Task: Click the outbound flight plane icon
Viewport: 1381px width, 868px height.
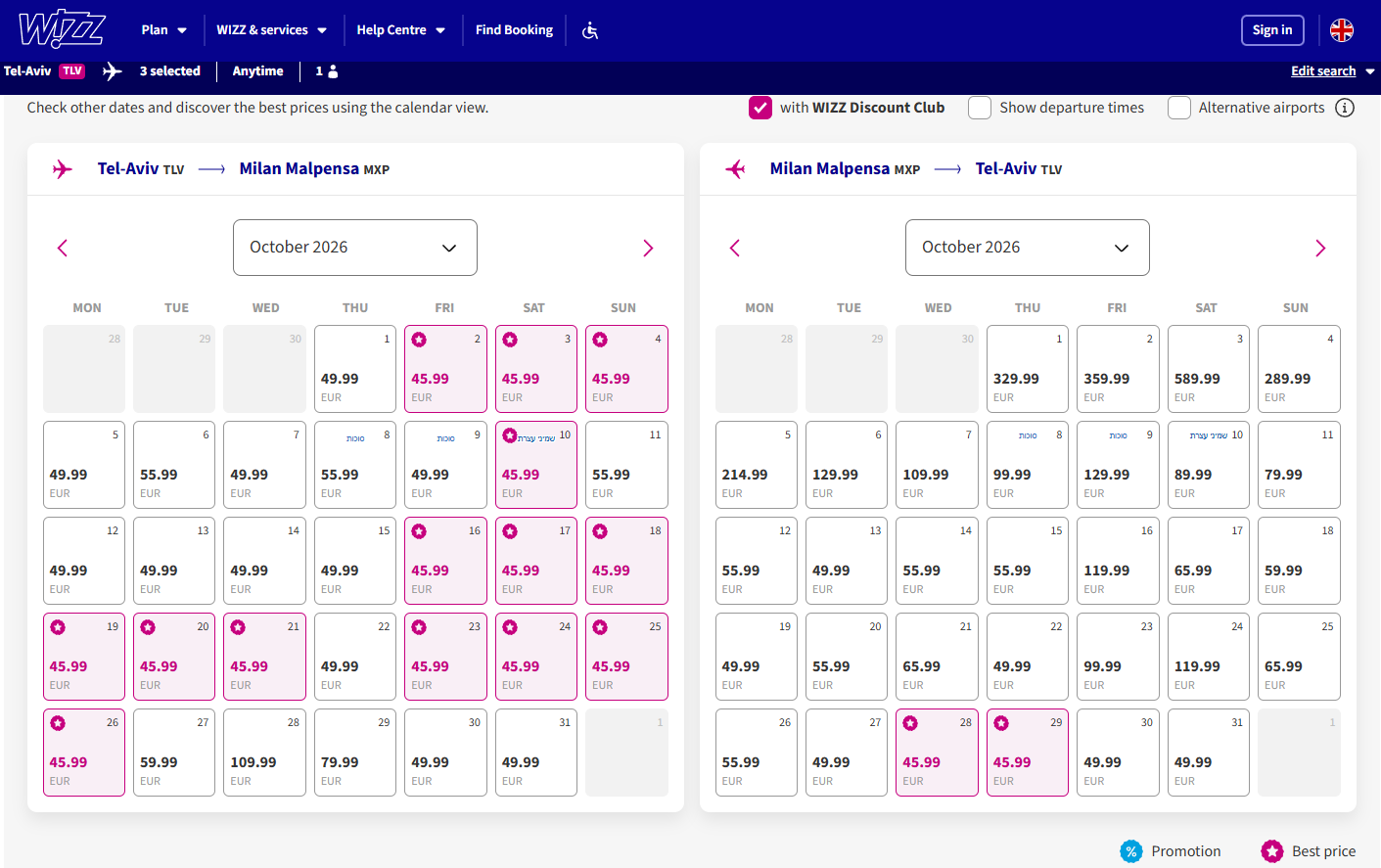Action: point(63,169)
